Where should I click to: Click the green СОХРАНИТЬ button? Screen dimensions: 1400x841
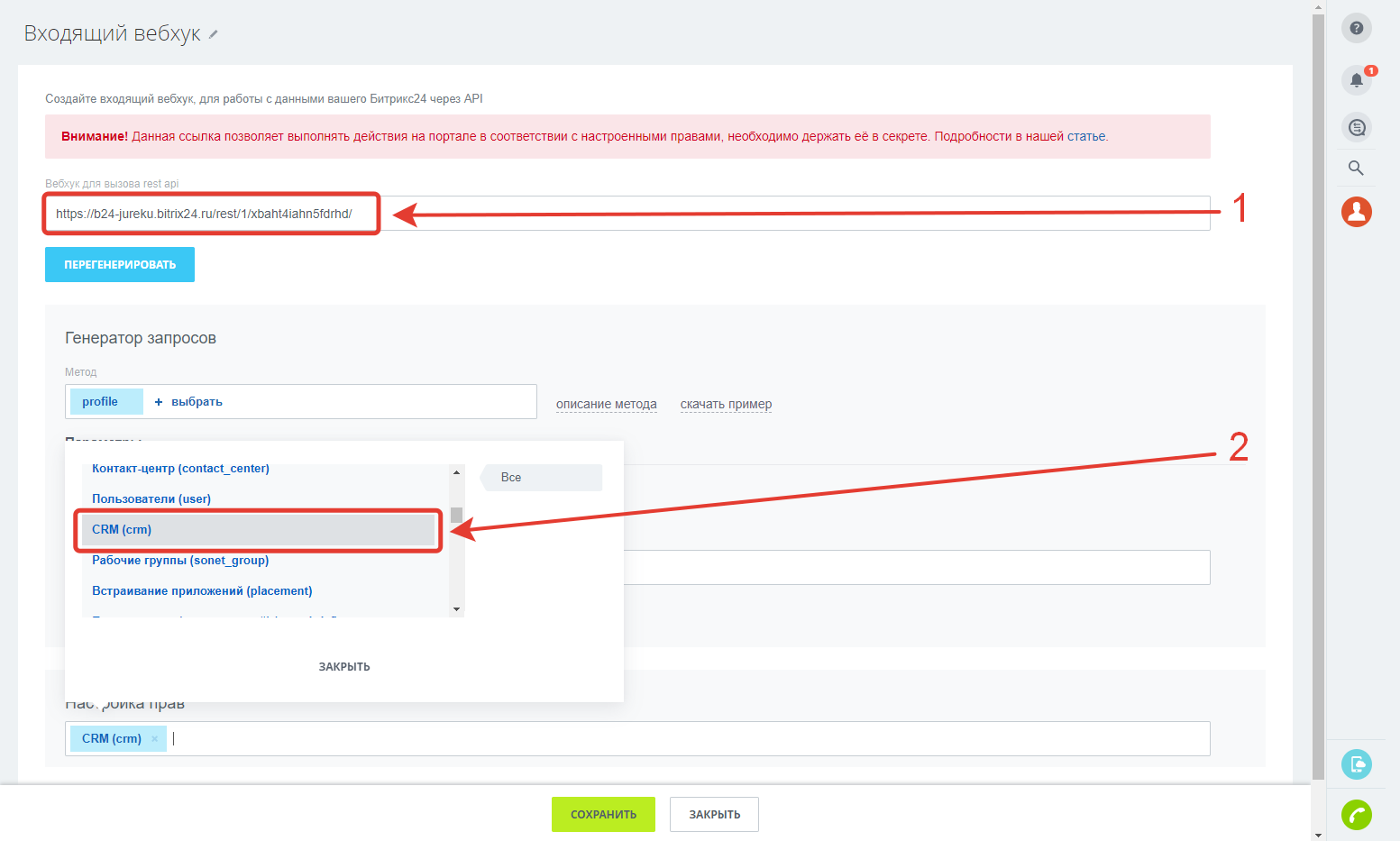coord(603,815)
